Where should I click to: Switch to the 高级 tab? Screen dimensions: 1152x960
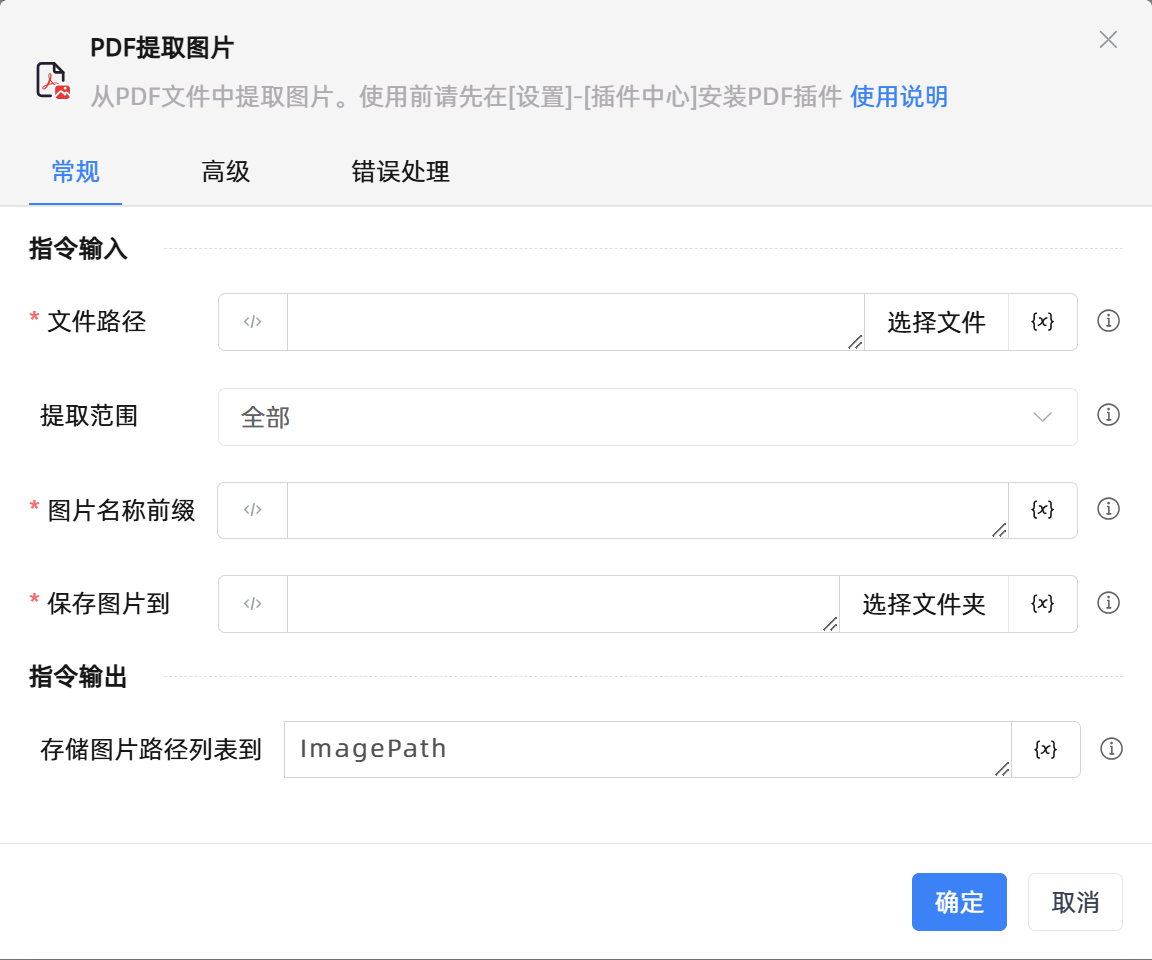point(226,172)
